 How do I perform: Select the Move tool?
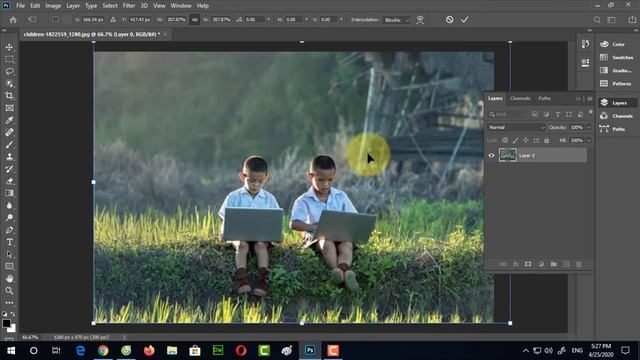coord(9,47)
